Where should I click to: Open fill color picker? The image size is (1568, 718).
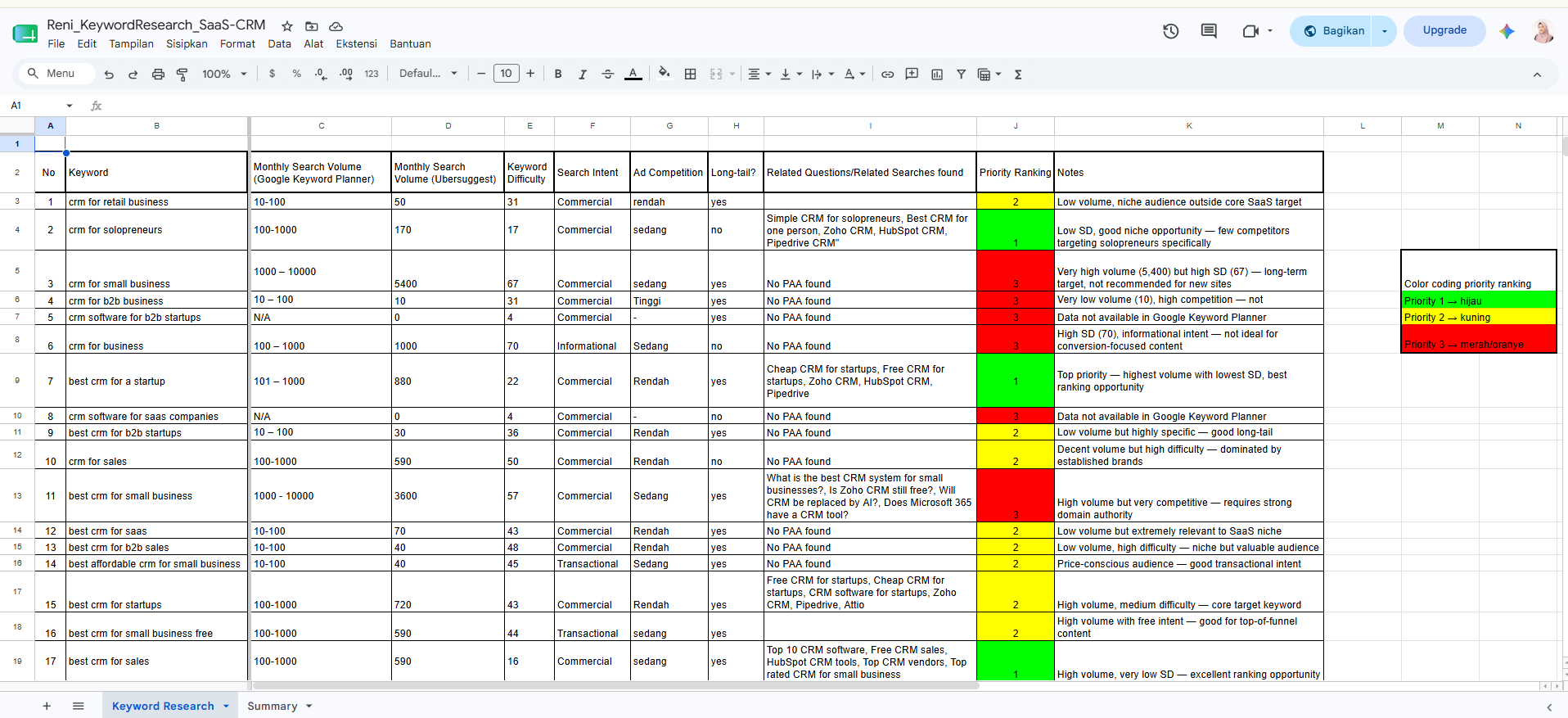pos(664,74)
